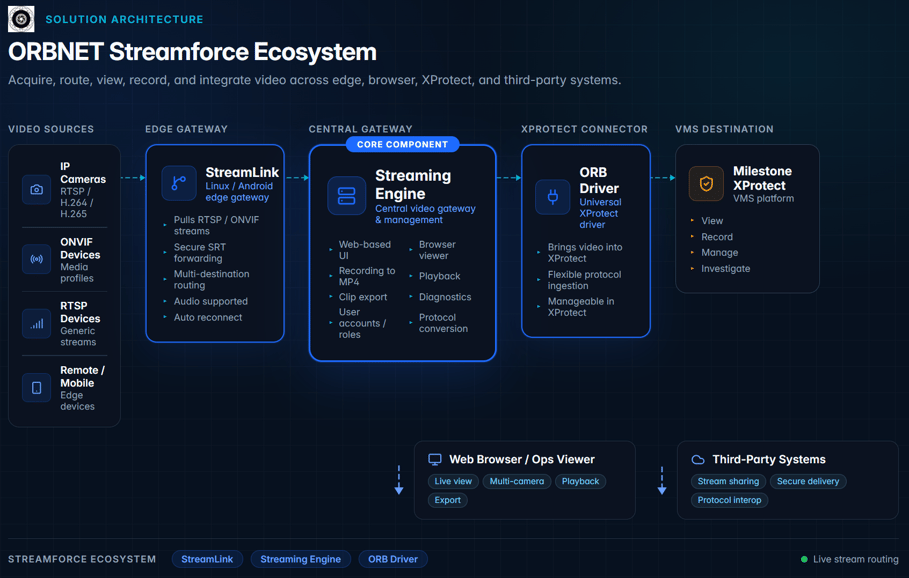Screen dimensions: 909x578
Task: Click 'Diagnostics' bullet
Action: click(445, 297)
